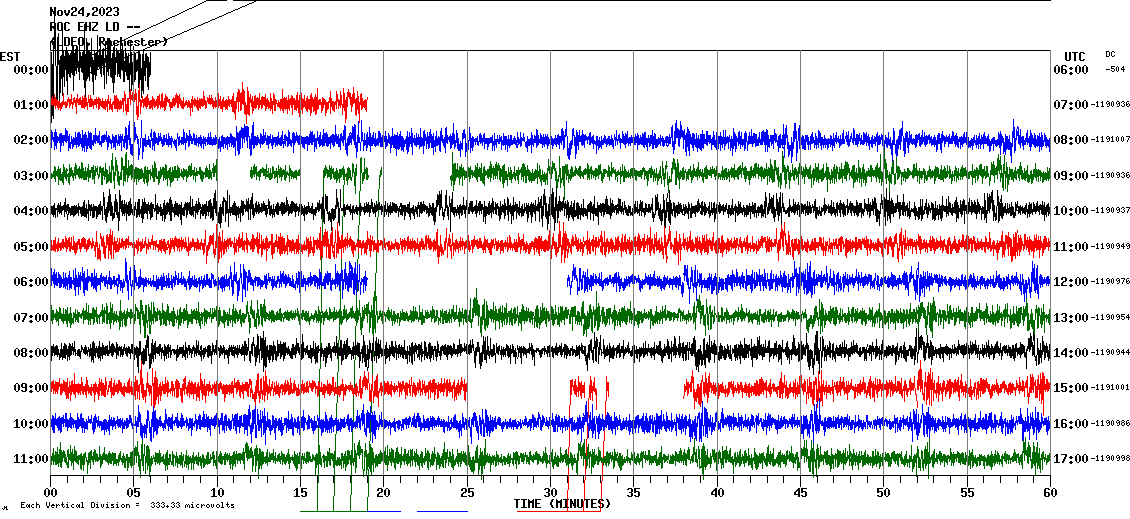Select the 04:00 EST row label
The width and height of the screenshot is (1130, 519).
(x=32, y=211)
